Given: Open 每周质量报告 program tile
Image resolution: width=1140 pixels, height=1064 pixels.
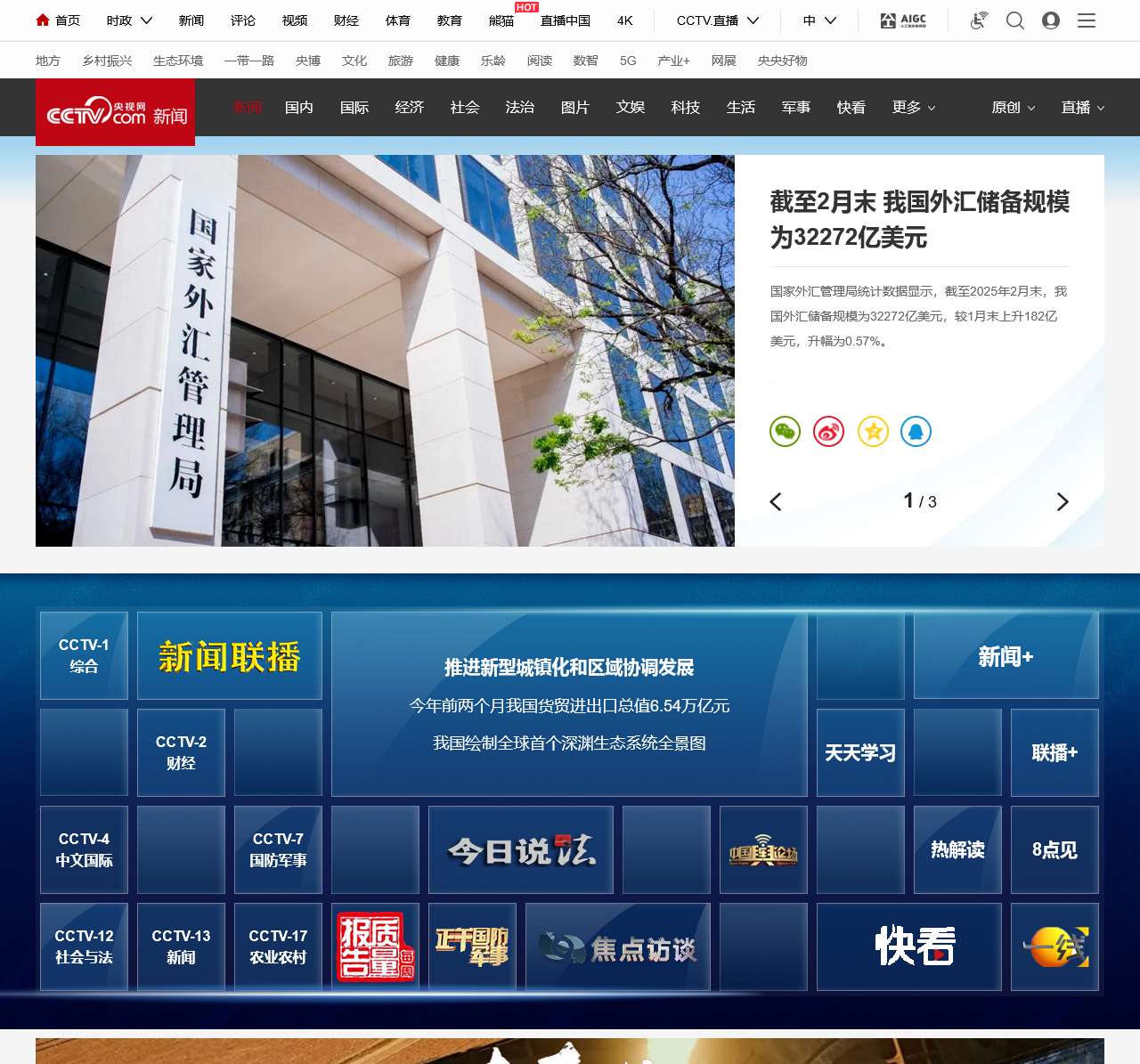Looking at the screenshot, I should coord(375,947).
